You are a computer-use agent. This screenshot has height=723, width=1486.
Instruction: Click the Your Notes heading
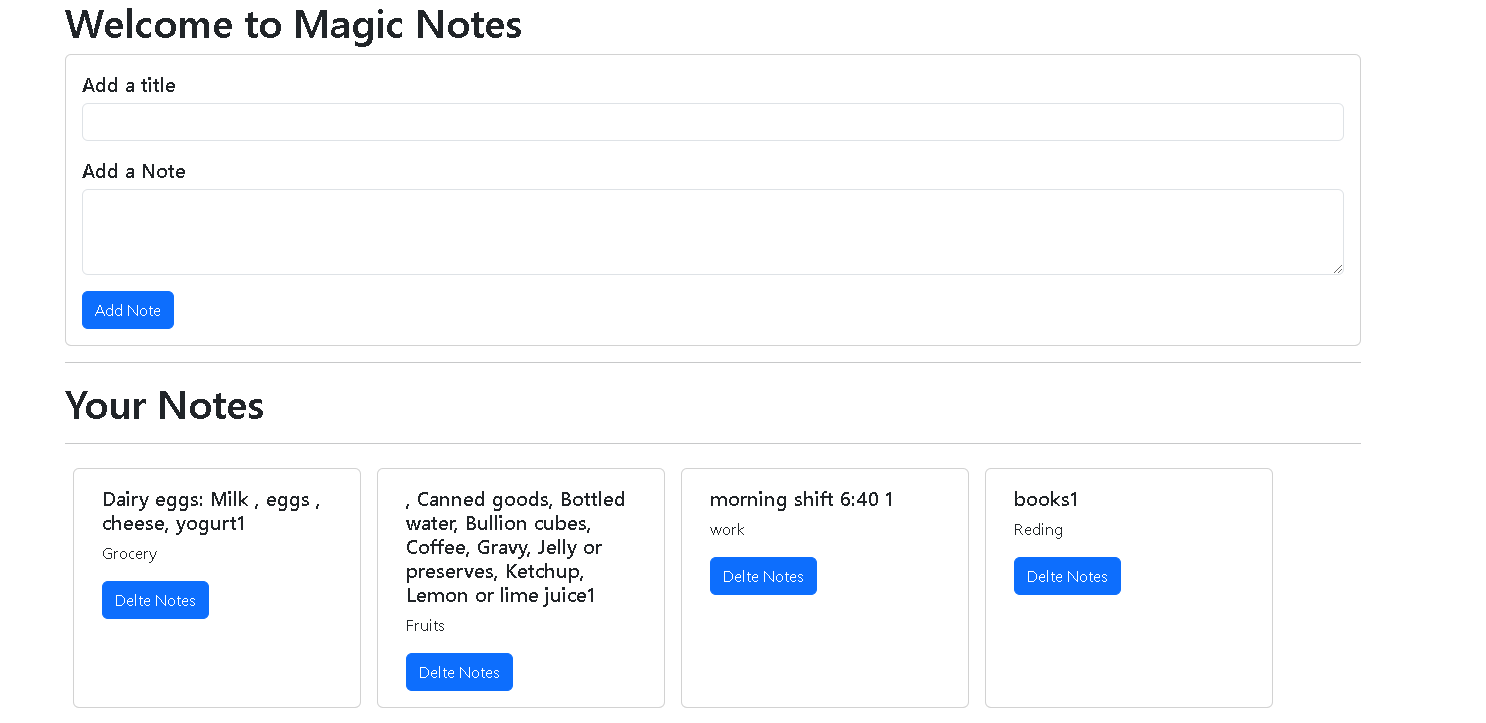click(164, 405)
